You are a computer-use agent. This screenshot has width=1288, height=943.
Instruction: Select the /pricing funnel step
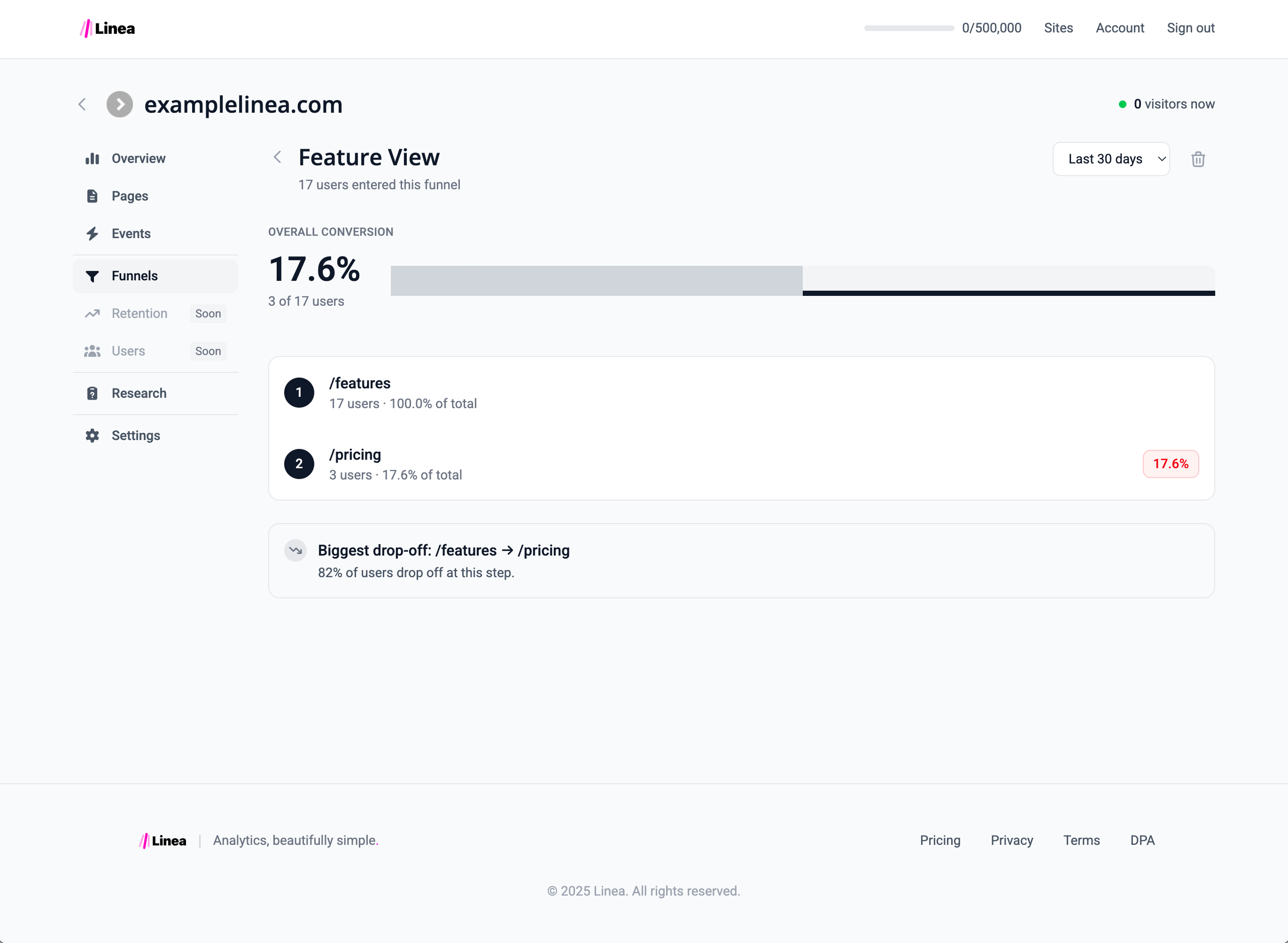pyautogui.click(x=355, y=455)
